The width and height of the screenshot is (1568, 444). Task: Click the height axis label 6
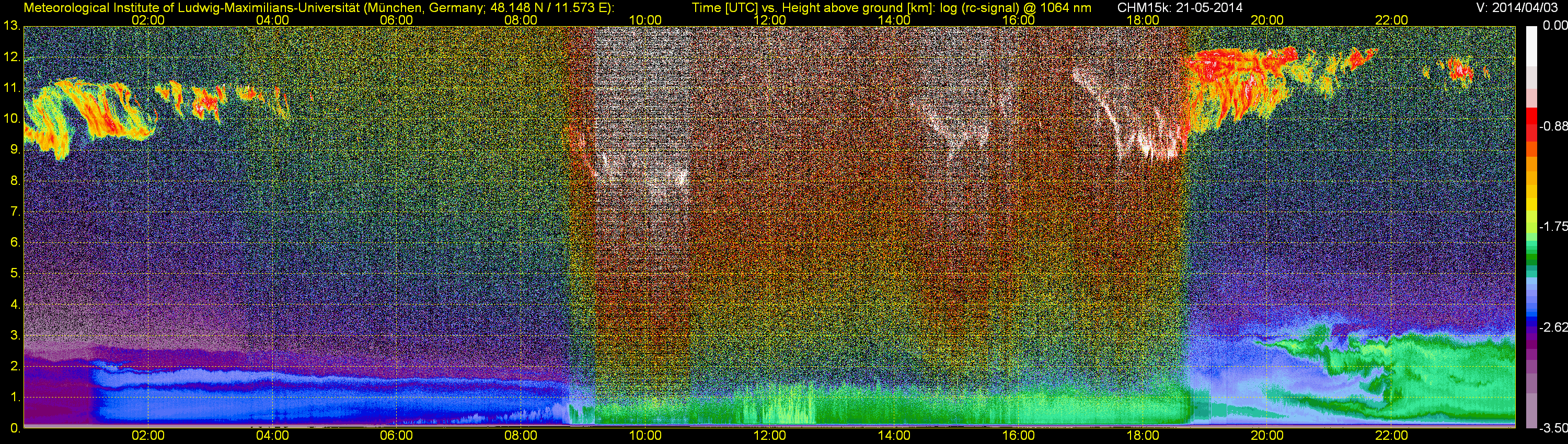[x=15, y=243]
